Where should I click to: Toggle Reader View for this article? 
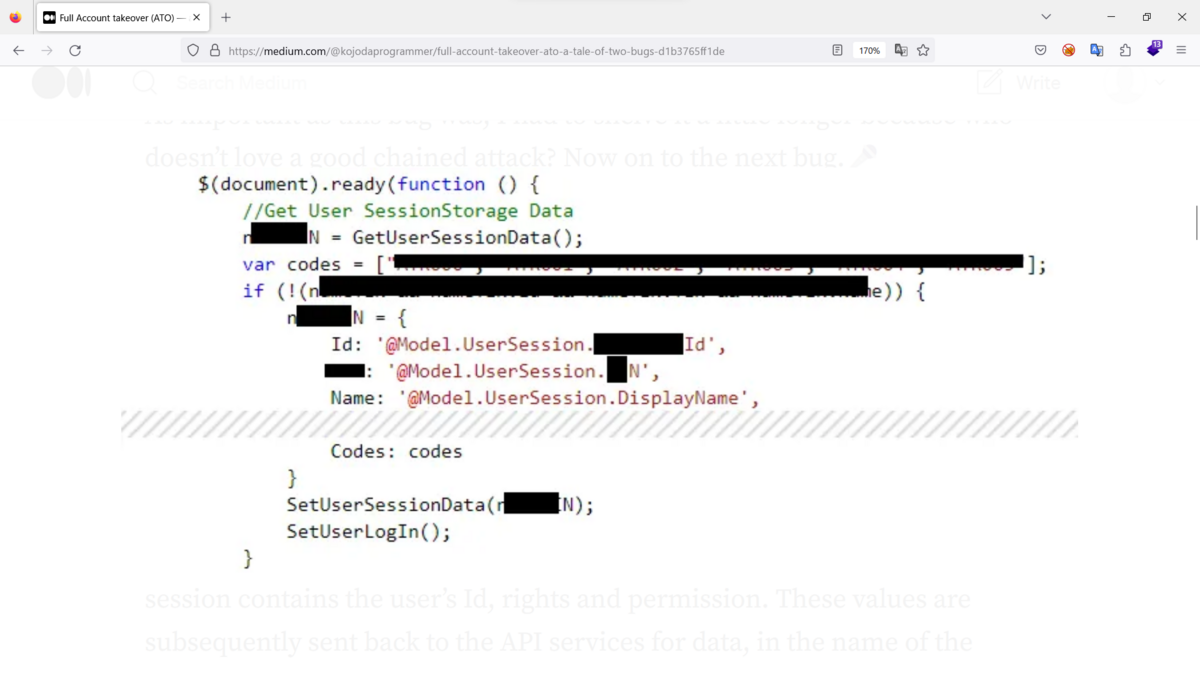click(x=838, y=50)
